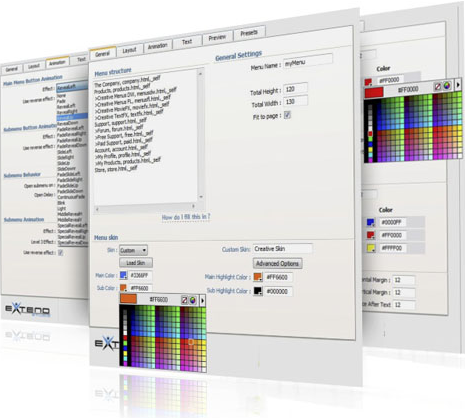Switch to General tab in left window
465x418 pixels.
pyautogui.click(x=12, y=69)
